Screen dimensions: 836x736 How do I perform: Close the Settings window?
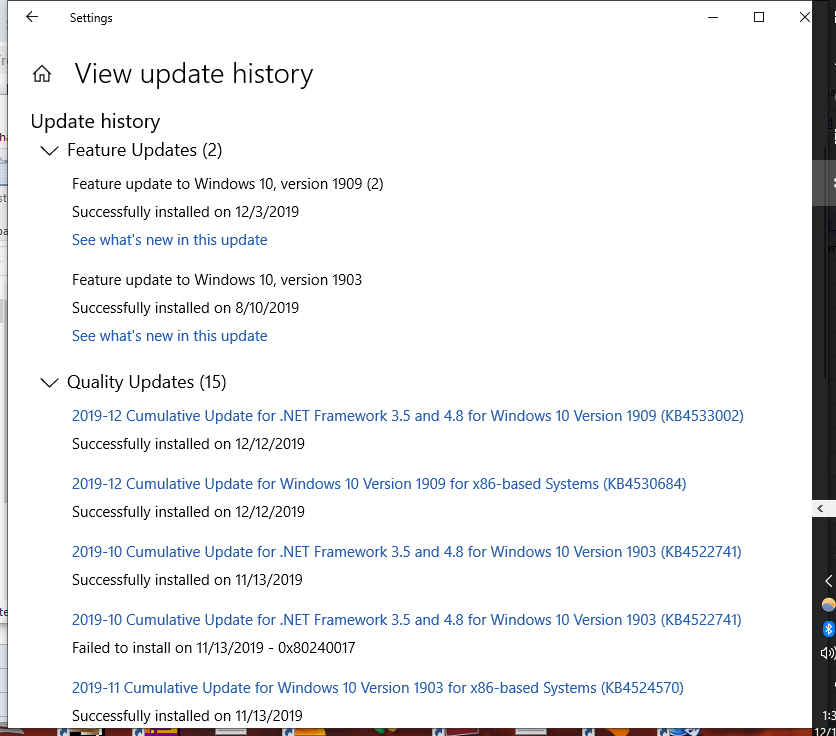[805, 18]
